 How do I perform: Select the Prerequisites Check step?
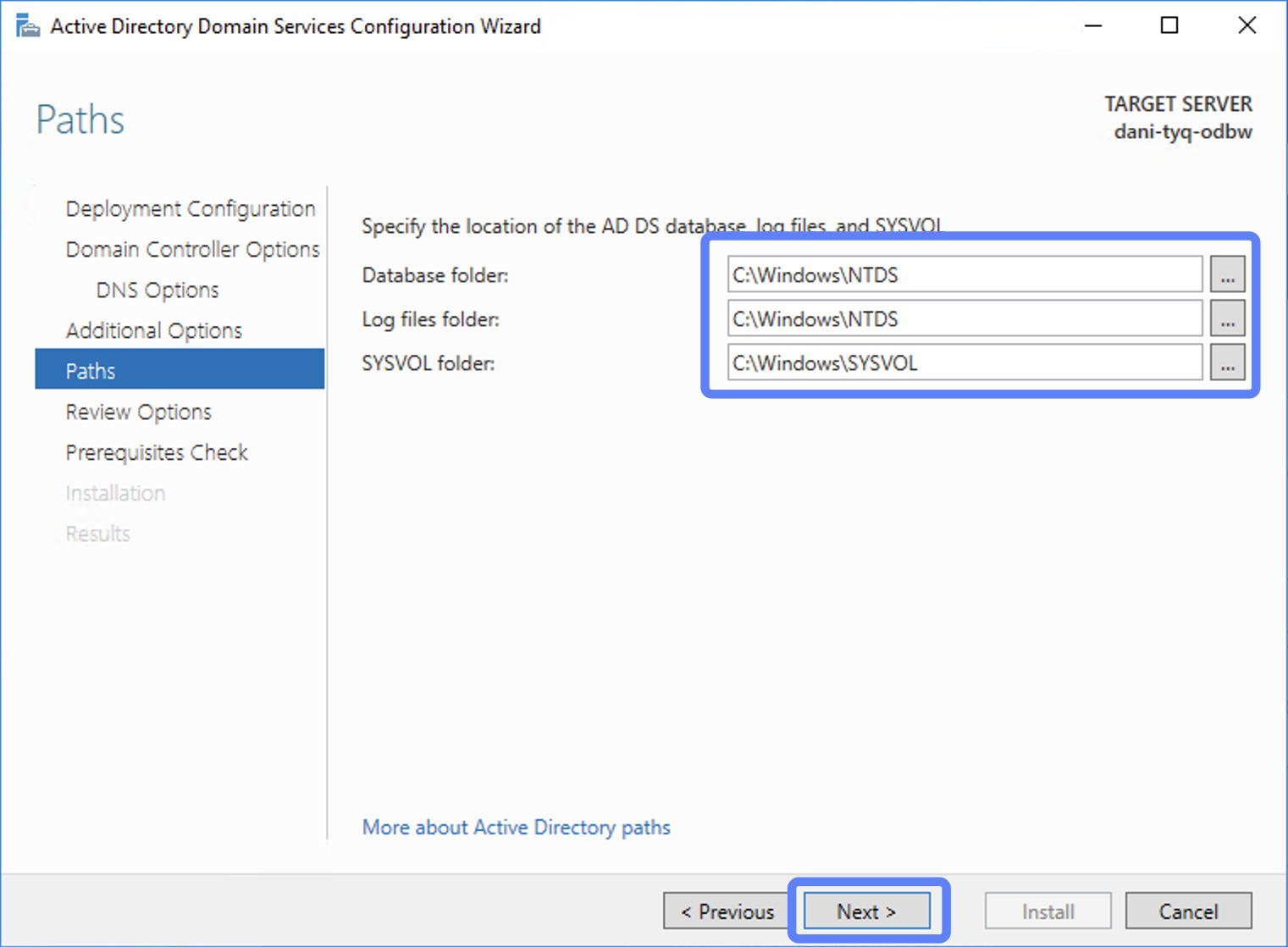coord(157,452)
